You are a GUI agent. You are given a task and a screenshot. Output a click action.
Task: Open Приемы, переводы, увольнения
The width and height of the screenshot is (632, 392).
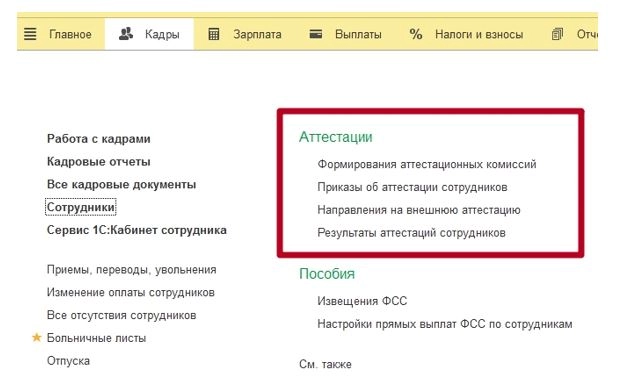click(131, 270)
